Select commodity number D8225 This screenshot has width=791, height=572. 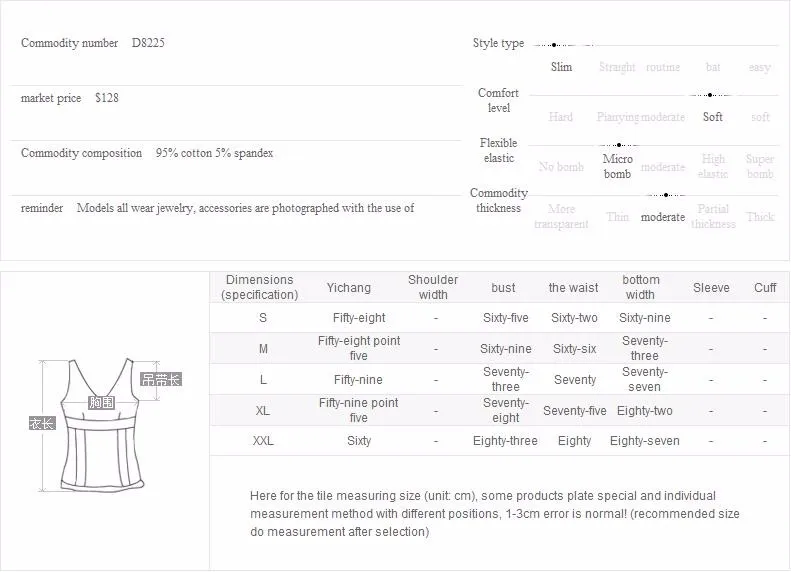tap(148, 43)
